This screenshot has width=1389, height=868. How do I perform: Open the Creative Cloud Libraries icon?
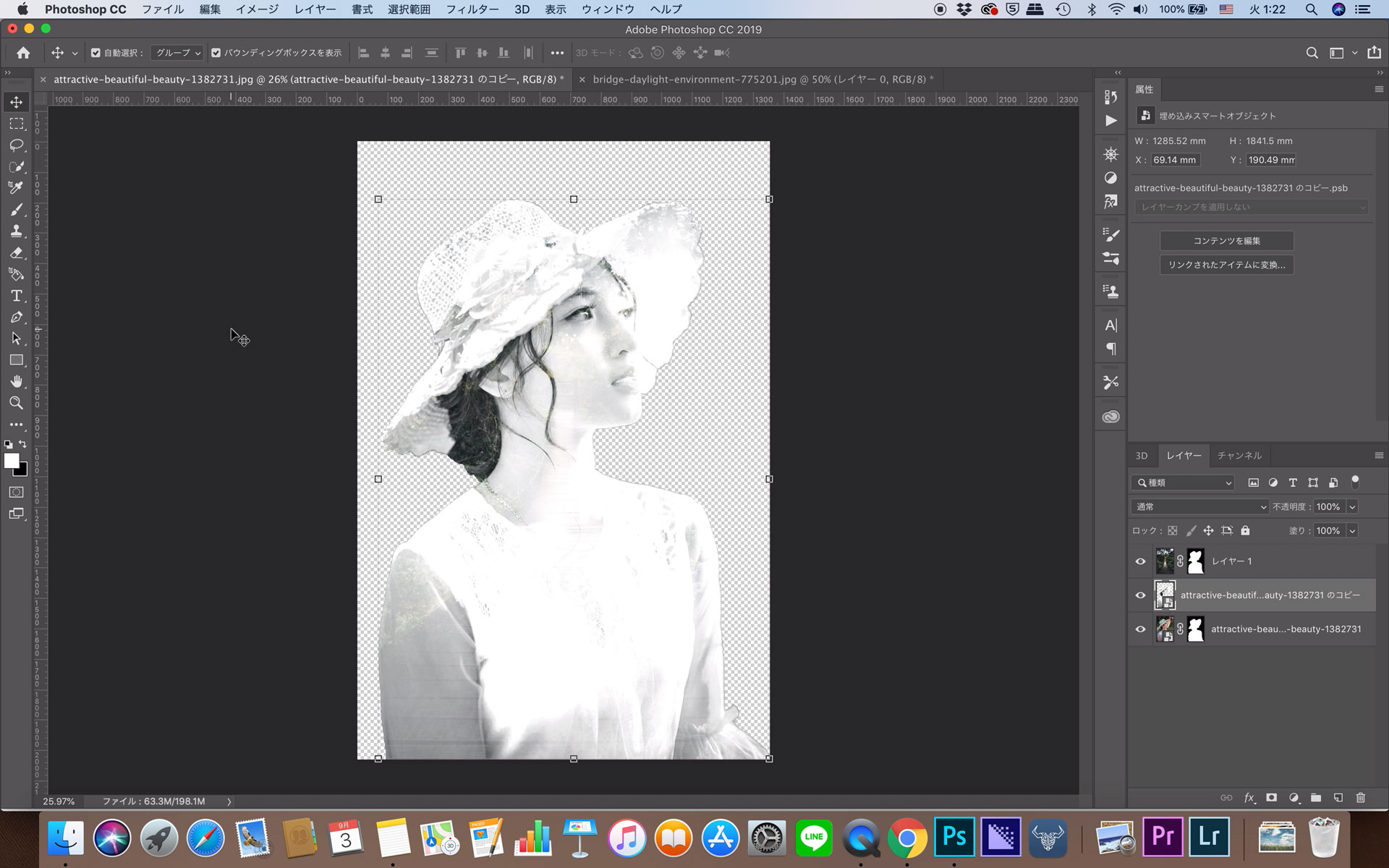click(1110, 417)
